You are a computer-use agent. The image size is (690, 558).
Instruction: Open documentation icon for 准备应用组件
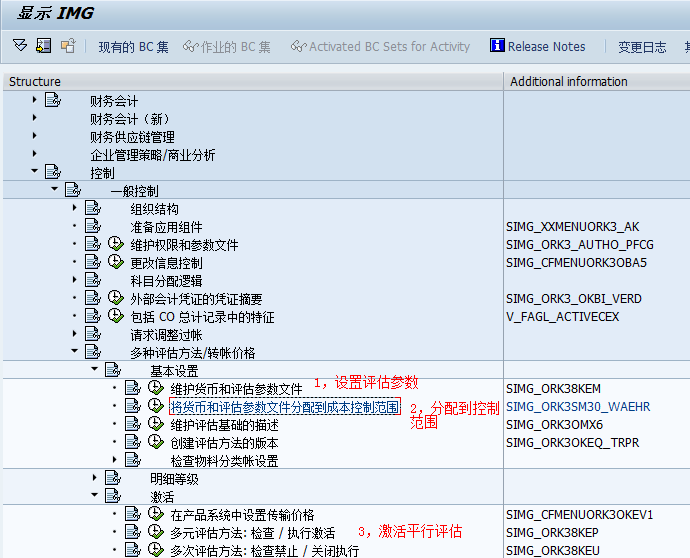click(93, 226)
